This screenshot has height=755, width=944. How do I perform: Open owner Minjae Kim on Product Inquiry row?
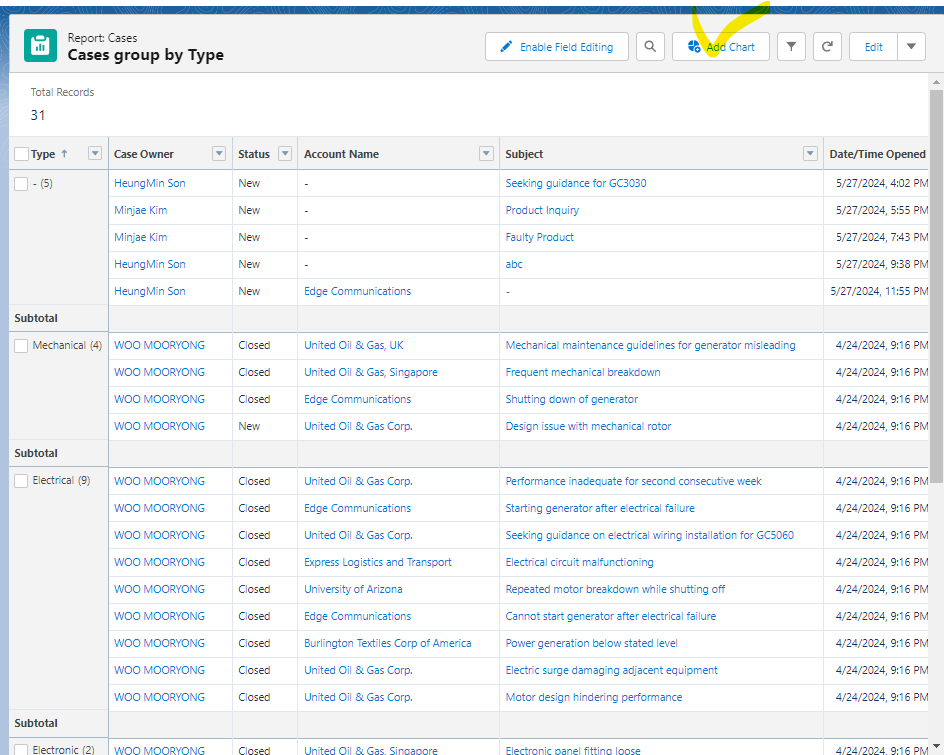point(140,210)
